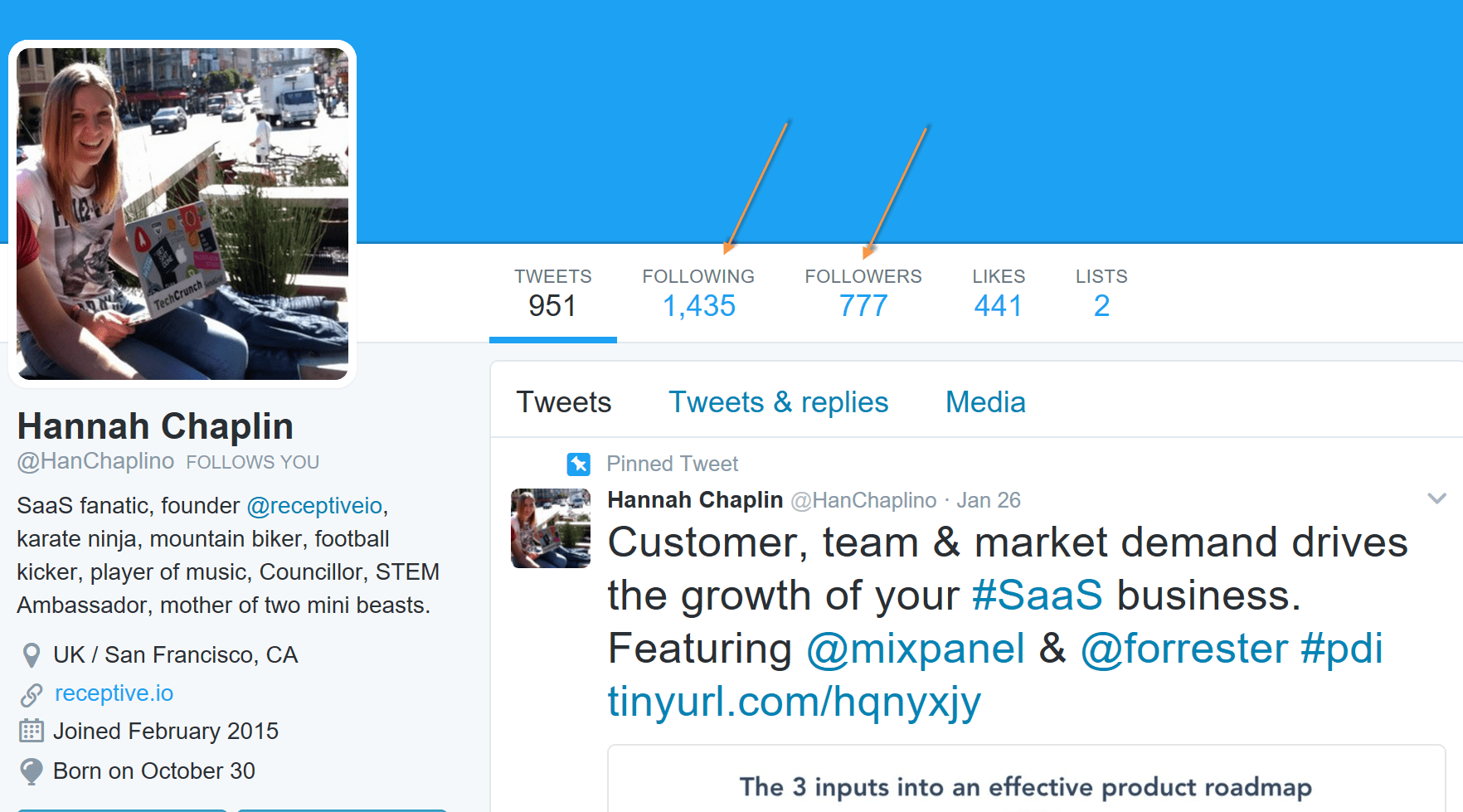The image size is (1463, 812).
Task: Click the #SaaS hashtag in tweet
Action: click(x=1037, y=596)
